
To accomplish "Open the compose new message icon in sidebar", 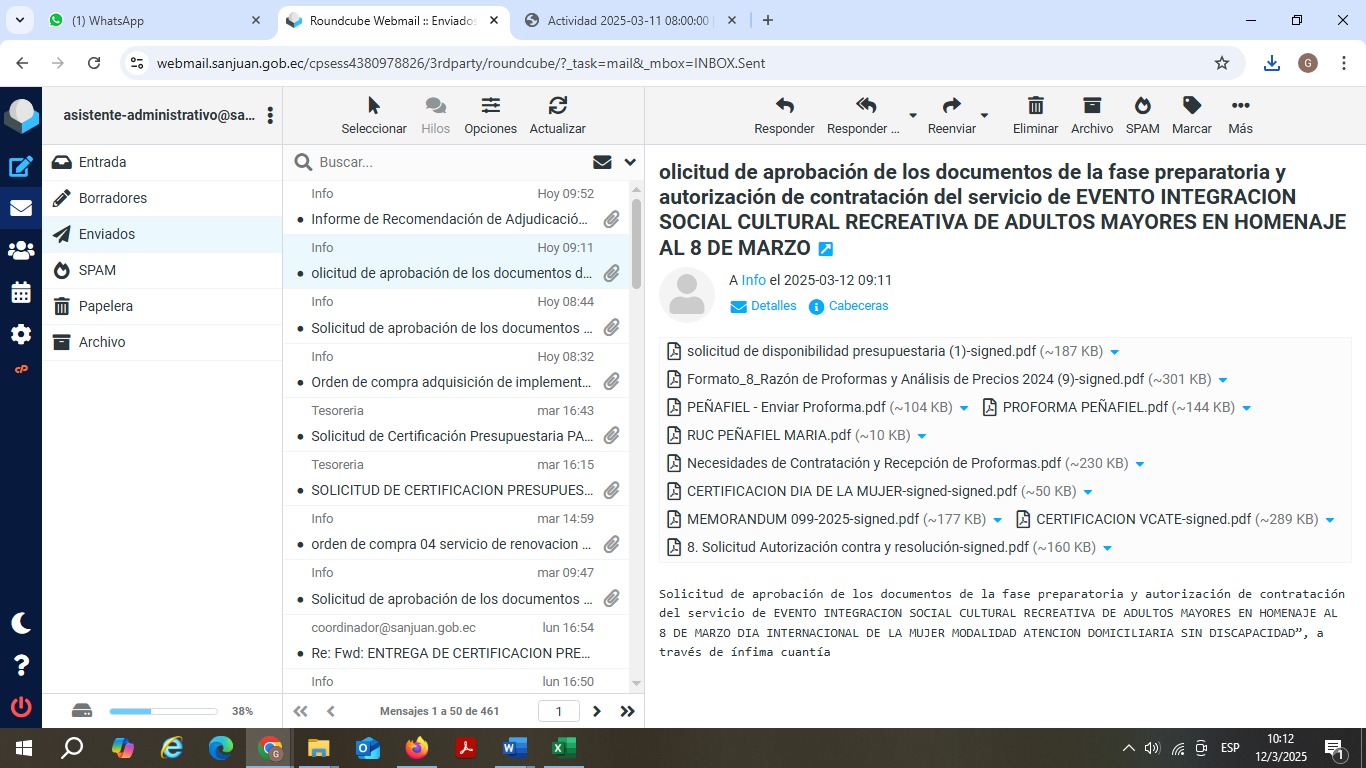I will pyautogui.click(x=21, y=167).
